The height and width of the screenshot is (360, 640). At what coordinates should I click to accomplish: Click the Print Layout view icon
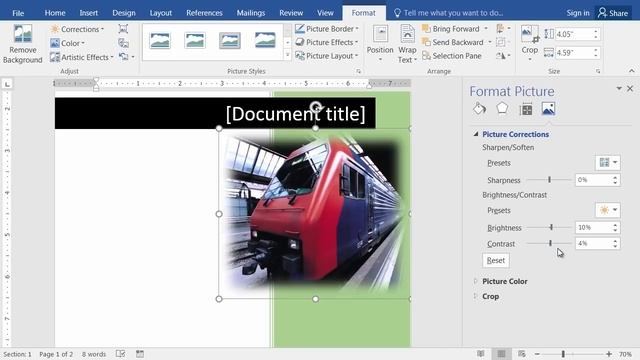[x=501, y=354]
